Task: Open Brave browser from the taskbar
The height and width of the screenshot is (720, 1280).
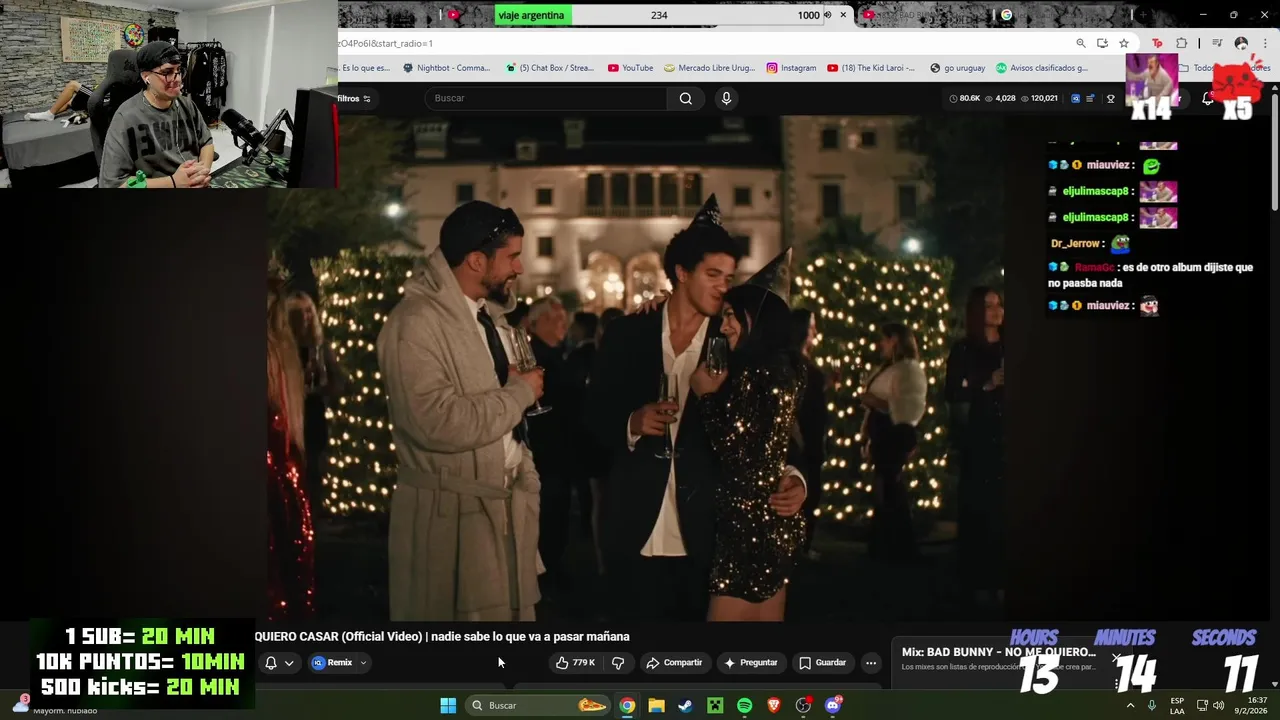Action: coord(774,705)
